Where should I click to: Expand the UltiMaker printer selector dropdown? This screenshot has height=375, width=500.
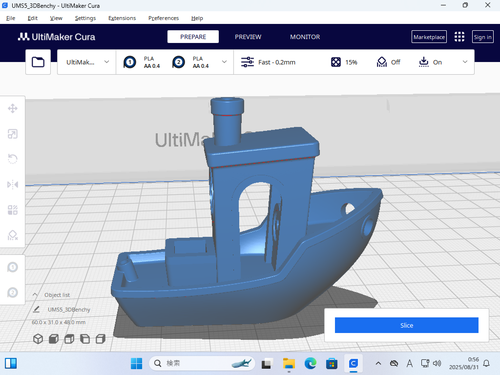coord(87,62)
